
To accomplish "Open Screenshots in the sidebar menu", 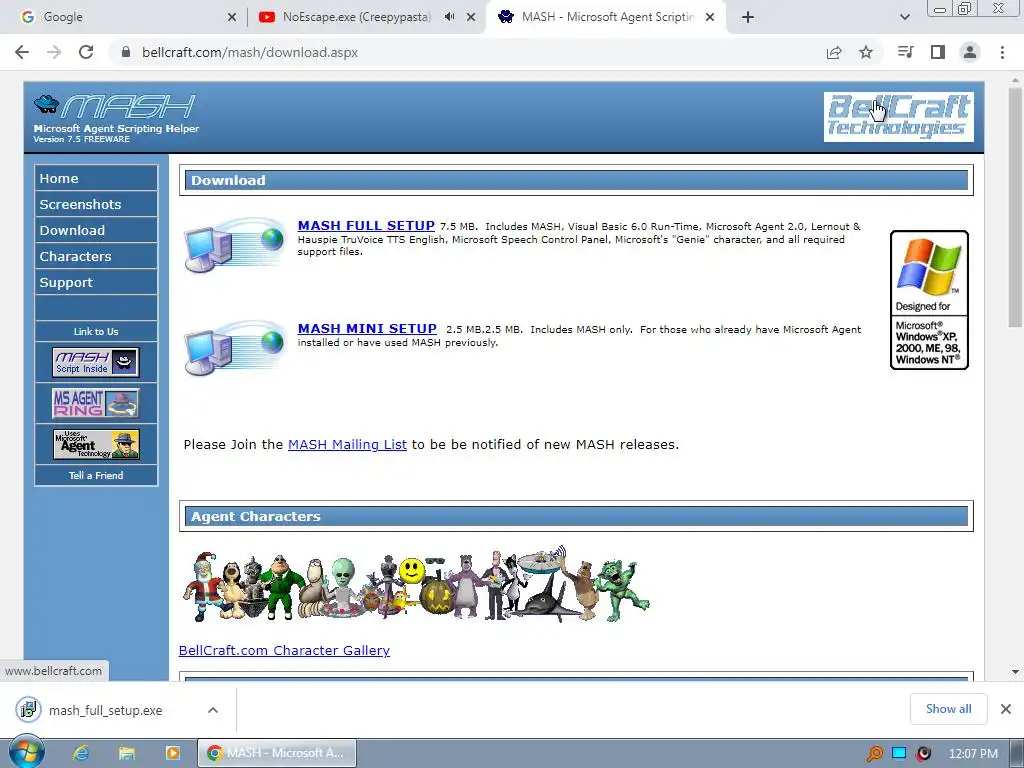I will coord(96,204).
